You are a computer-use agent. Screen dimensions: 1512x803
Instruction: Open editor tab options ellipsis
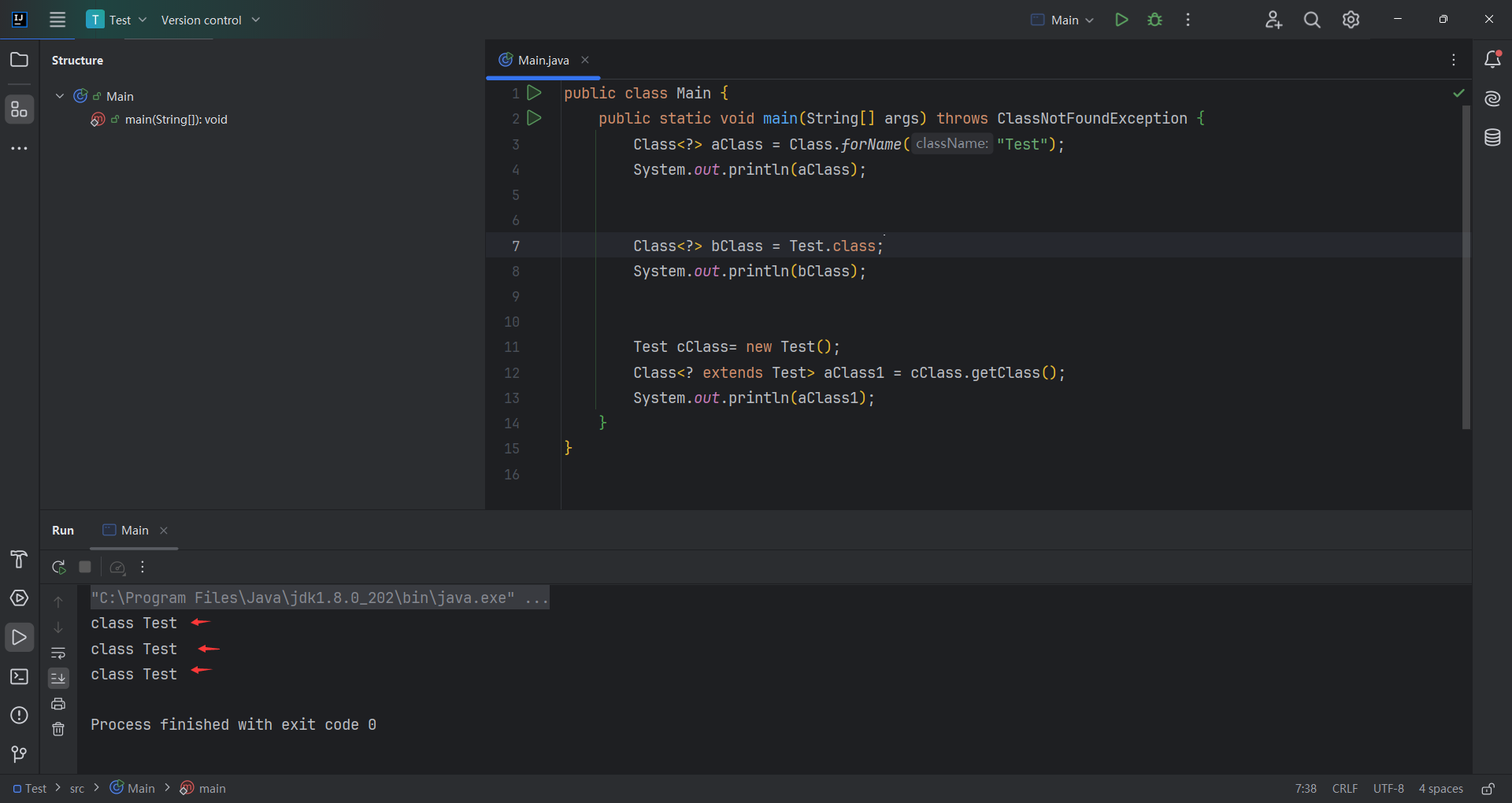pyautogui.click(x=1454, y=60)
